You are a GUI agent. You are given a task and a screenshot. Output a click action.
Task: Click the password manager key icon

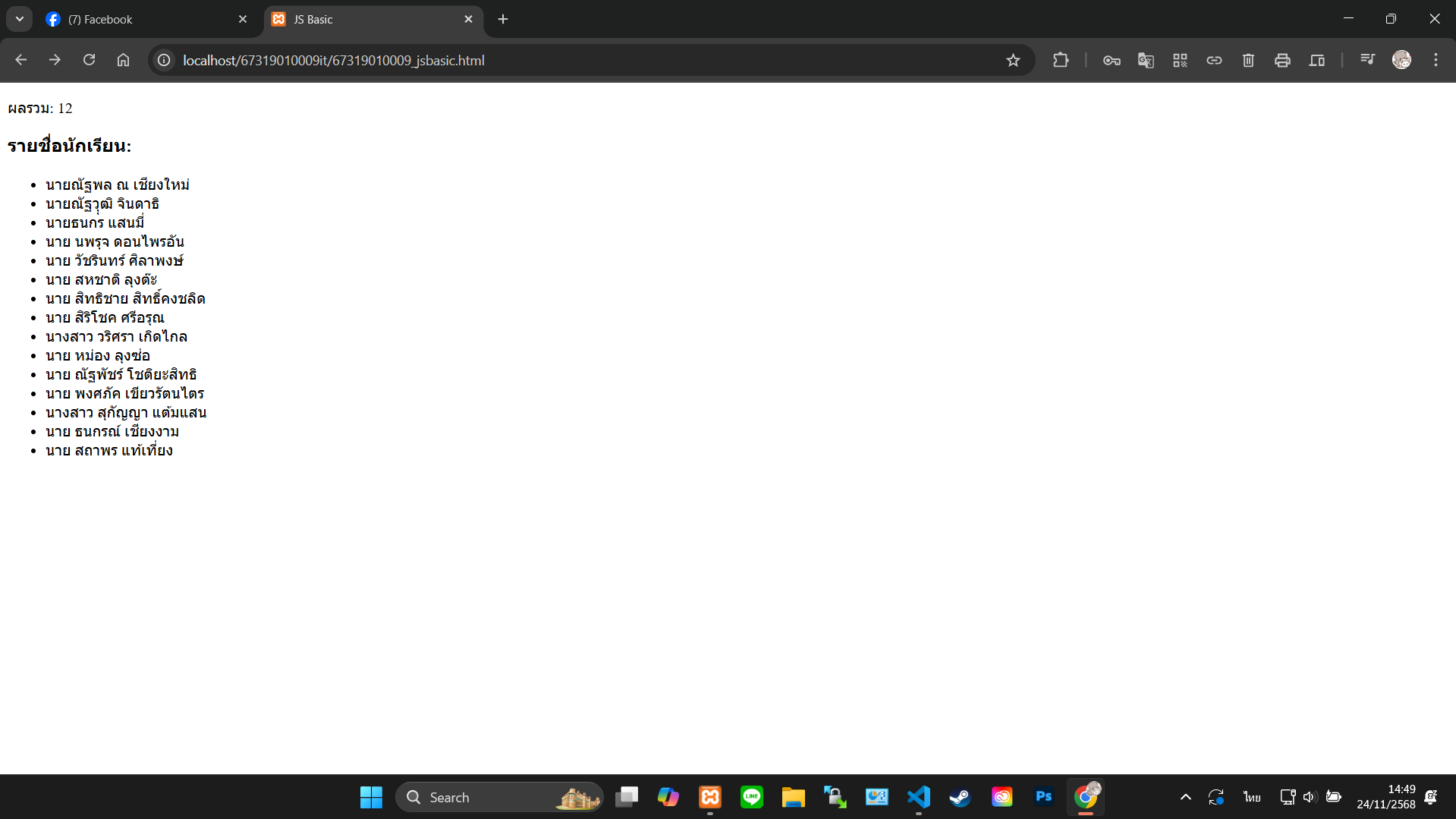[x=1112, y=61]
